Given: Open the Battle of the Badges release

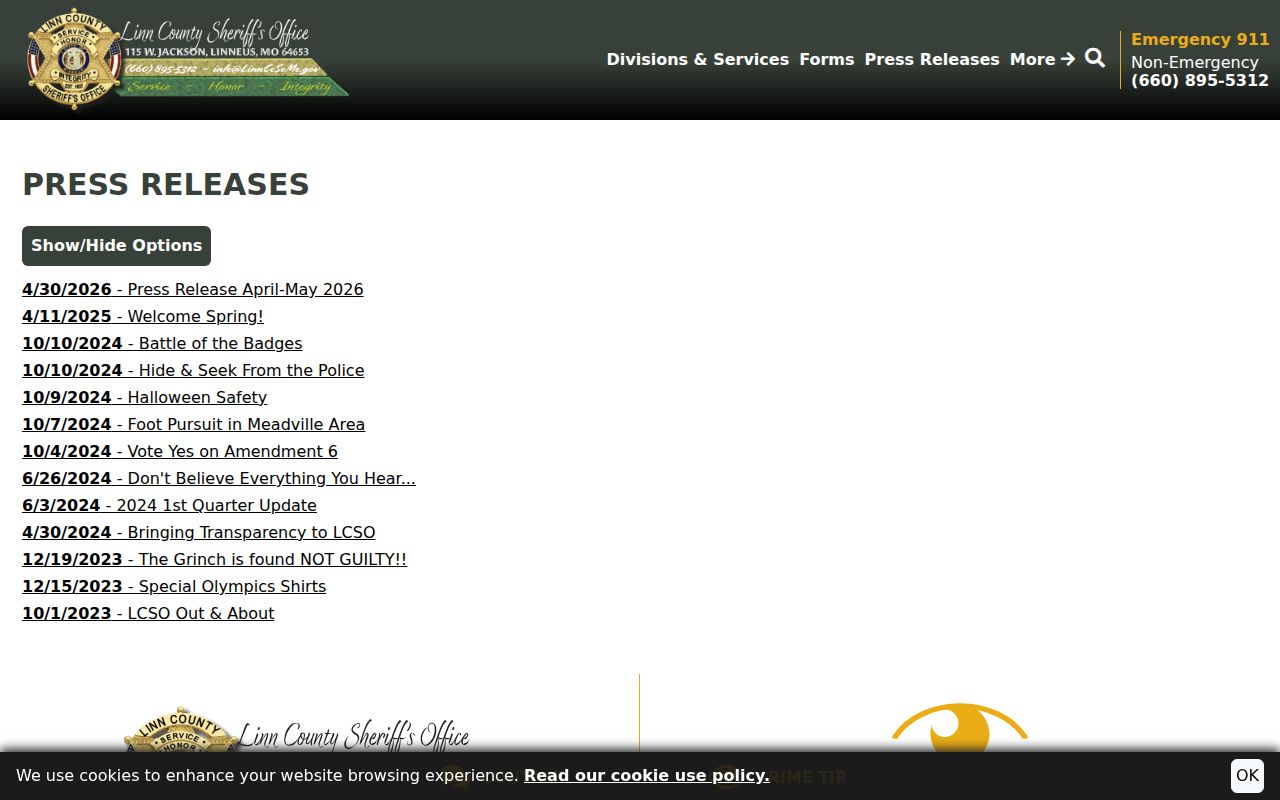Looking at the screenshot, I should point(162,343).
